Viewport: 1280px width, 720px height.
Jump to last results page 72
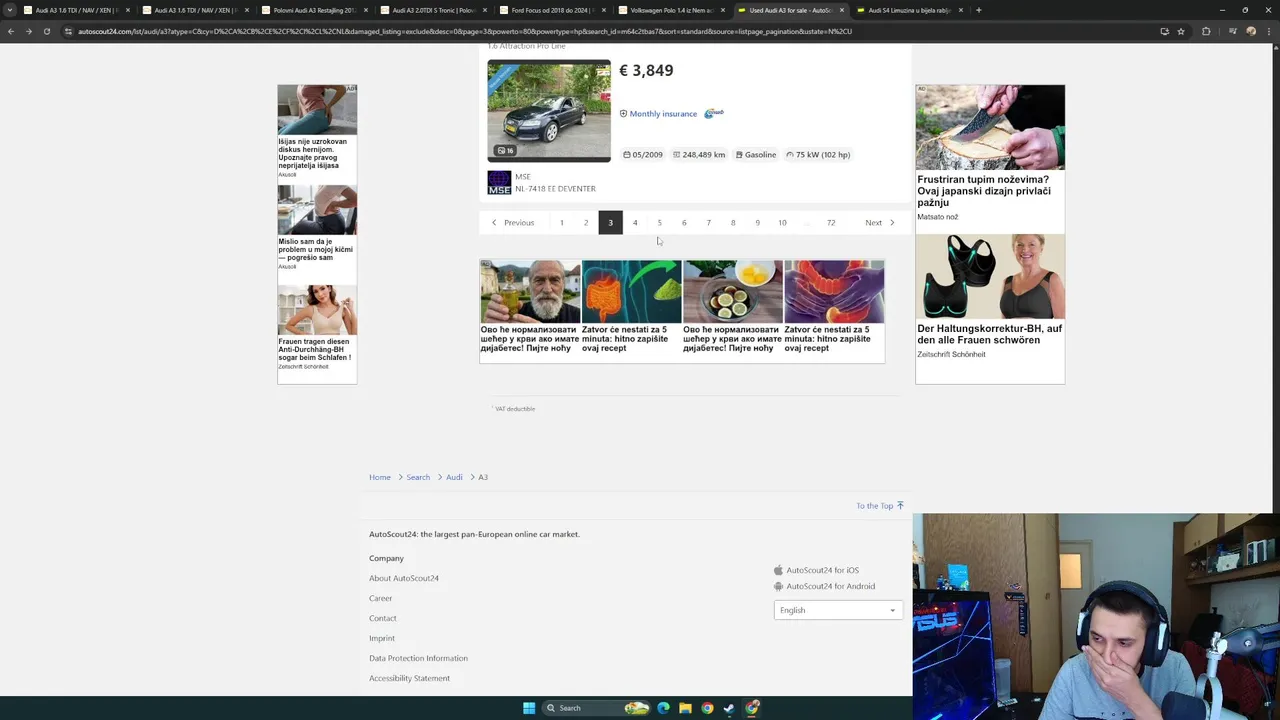click(x=831, y=223)
